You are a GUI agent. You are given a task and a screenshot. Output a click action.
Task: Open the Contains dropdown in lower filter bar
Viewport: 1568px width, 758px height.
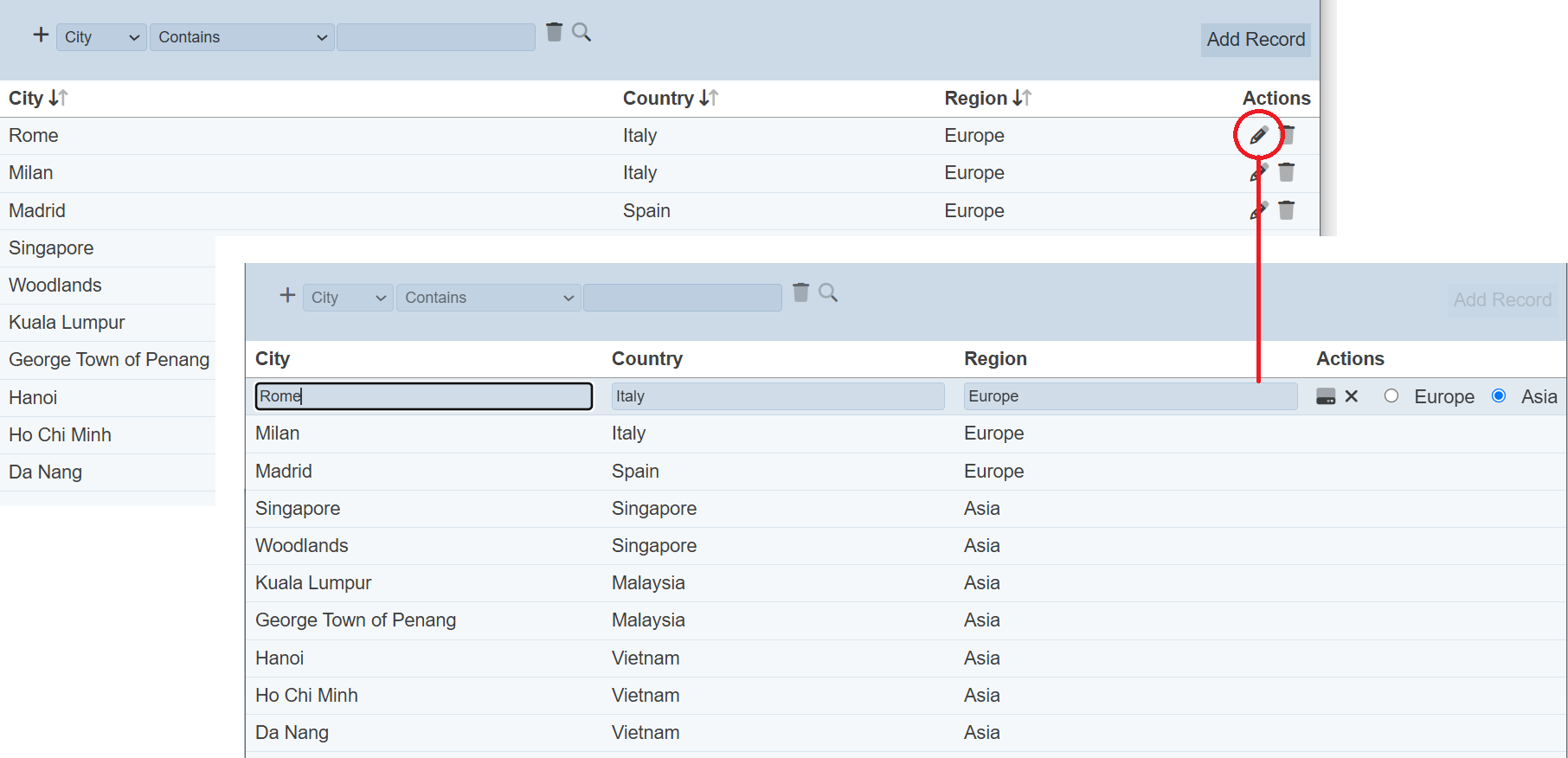click(x=488, y=298)
